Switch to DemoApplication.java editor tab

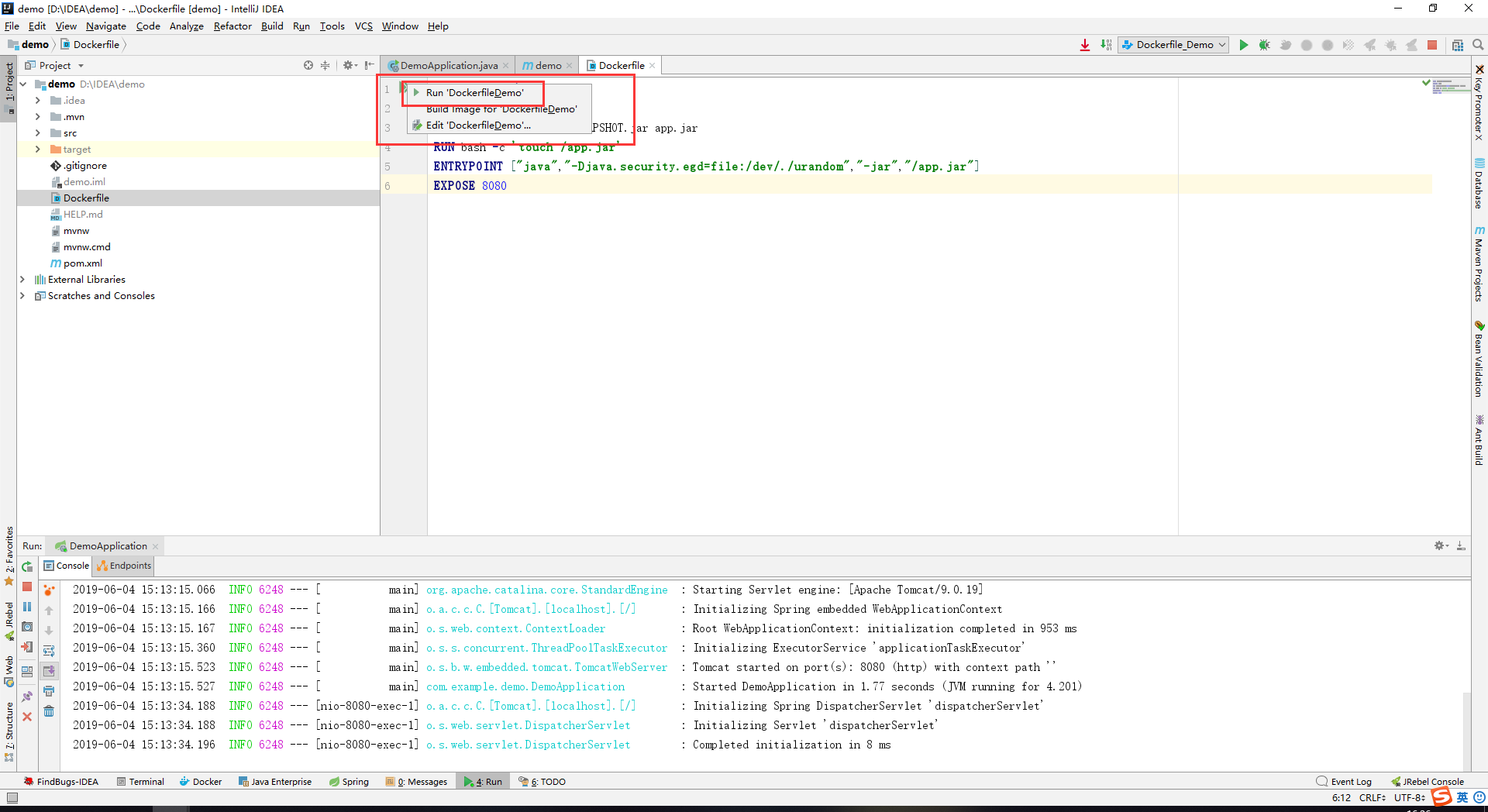click(449, 66)
